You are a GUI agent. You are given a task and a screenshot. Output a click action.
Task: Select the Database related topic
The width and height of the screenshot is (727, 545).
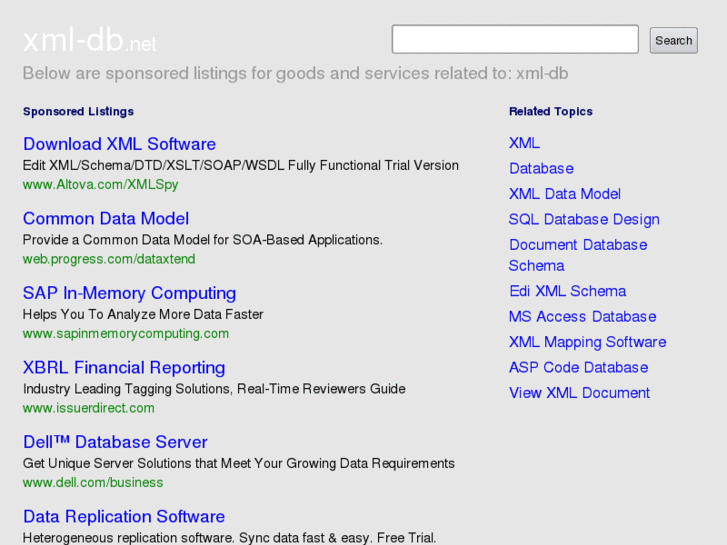click(x=541, y=168)
